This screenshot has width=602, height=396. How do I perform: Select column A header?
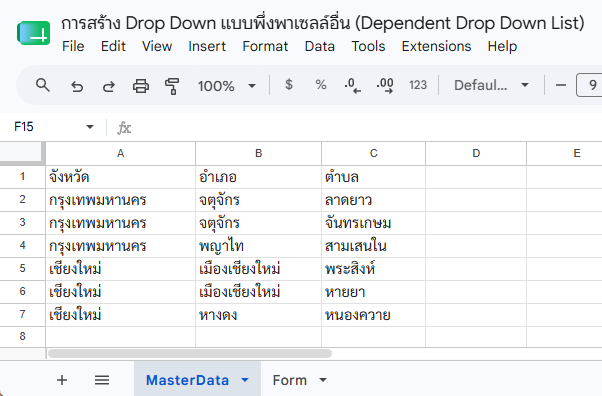pyautogui.click(x=121, y=153)
